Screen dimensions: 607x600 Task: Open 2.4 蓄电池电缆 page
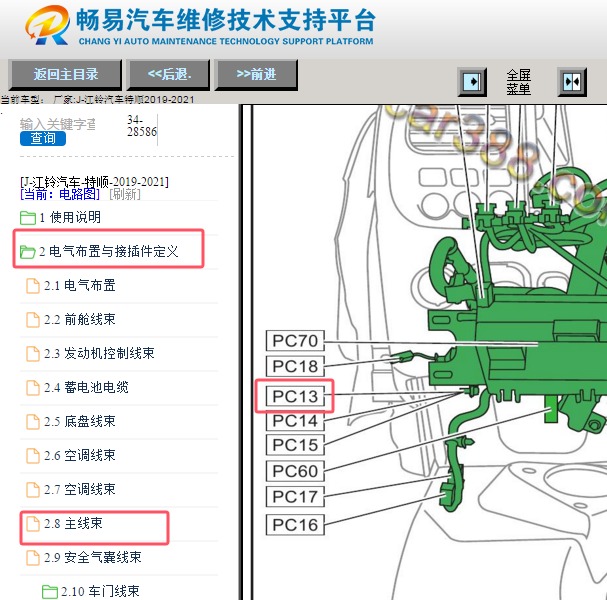click(86, 387)
